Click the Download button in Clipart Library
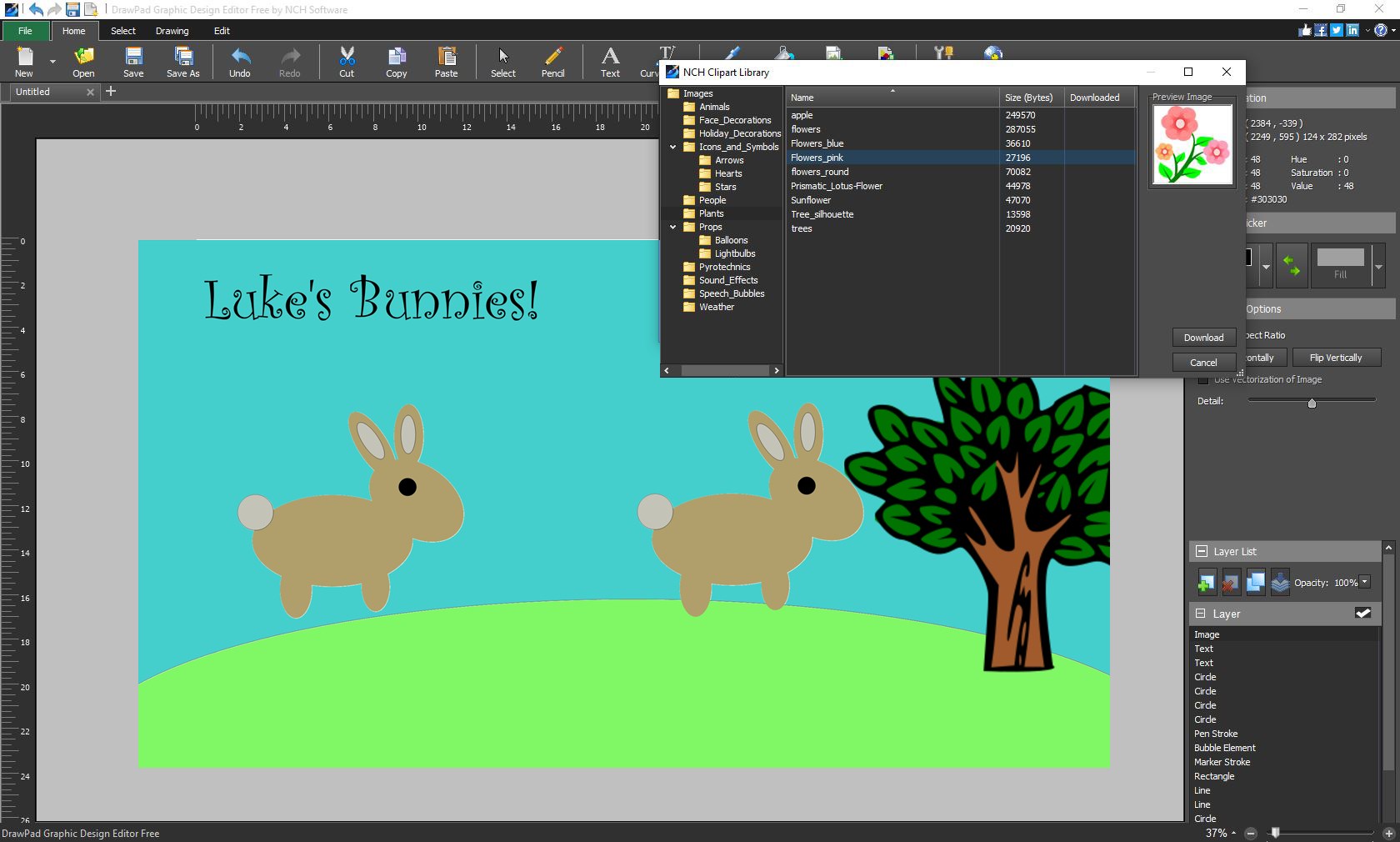 coord(1202,338)
